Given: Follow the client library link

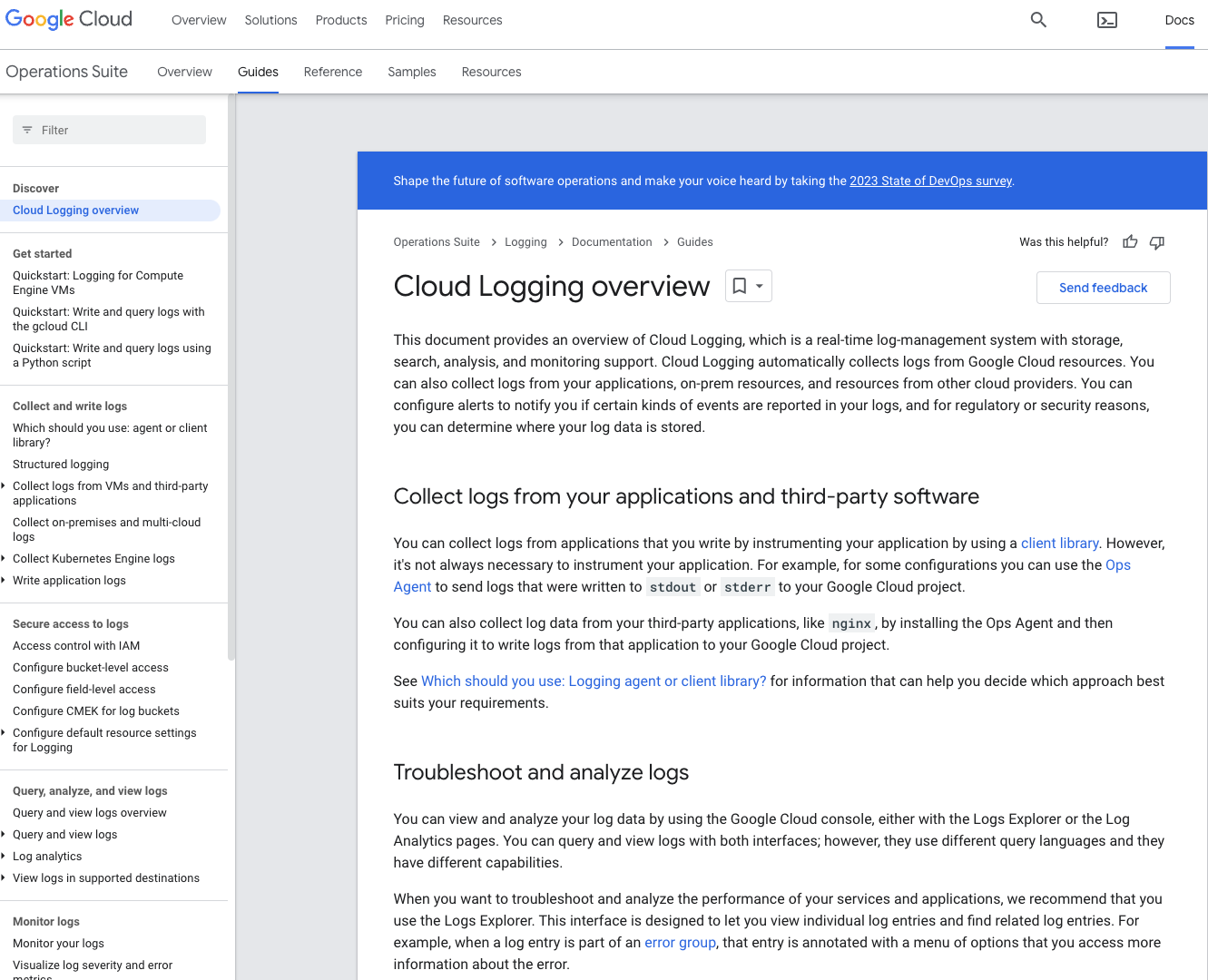Looking at the screenshot, I should tap(1059, 543).
